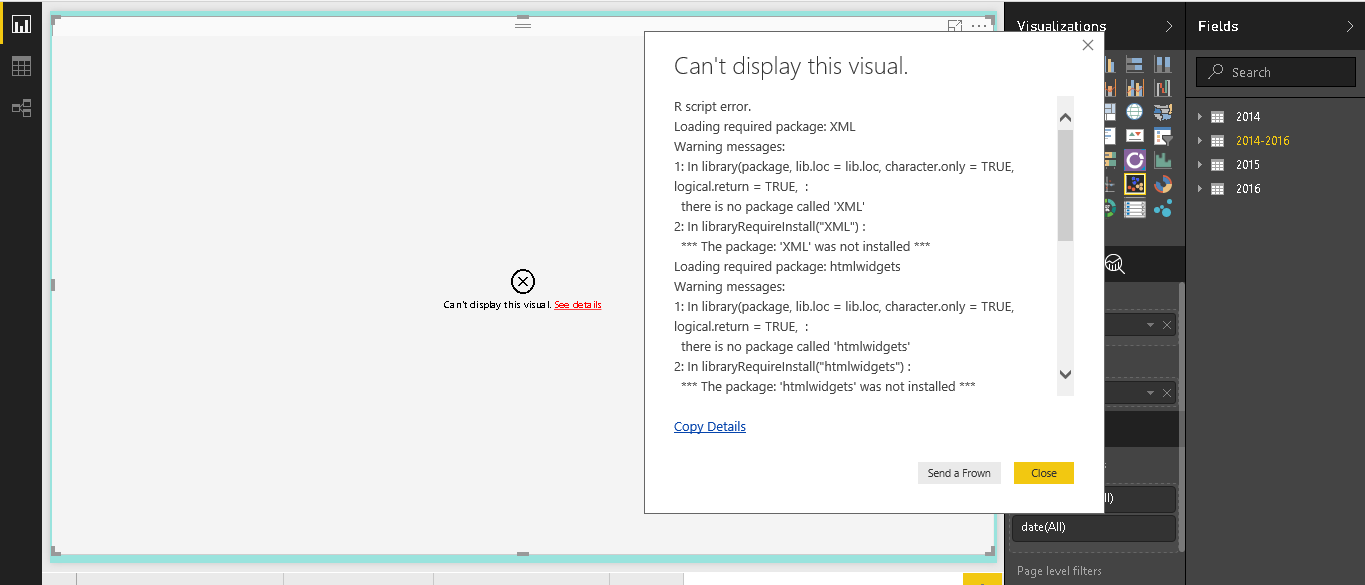The image size is (1365, 585).
Task: Select the filled map visualization
Action: point(1163,112)
